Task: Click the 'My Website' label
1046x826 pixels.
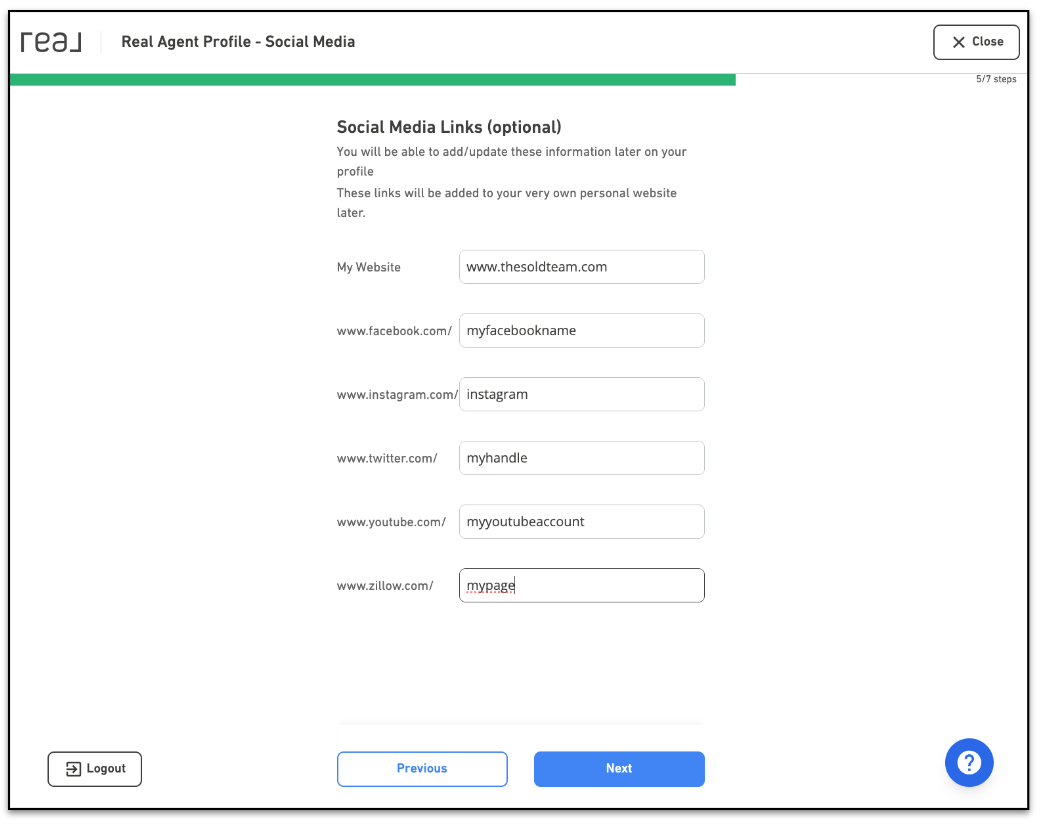Action: pyautogui.click(x=369, y=268)
